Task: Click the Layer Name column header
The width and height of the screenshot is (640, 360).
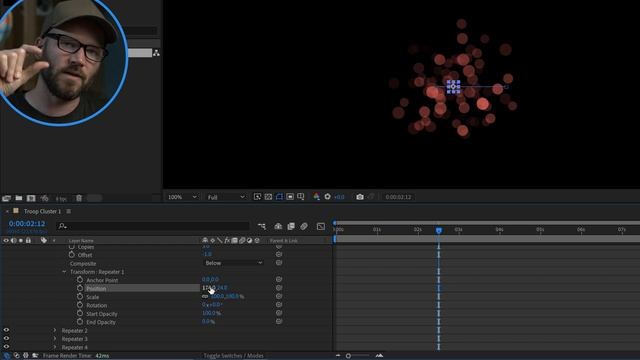Action: pos(81,241)
